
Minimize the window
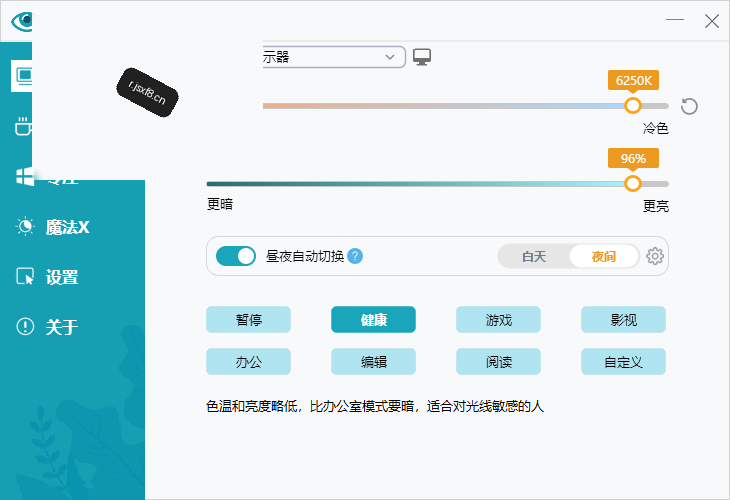coord(675,20)
